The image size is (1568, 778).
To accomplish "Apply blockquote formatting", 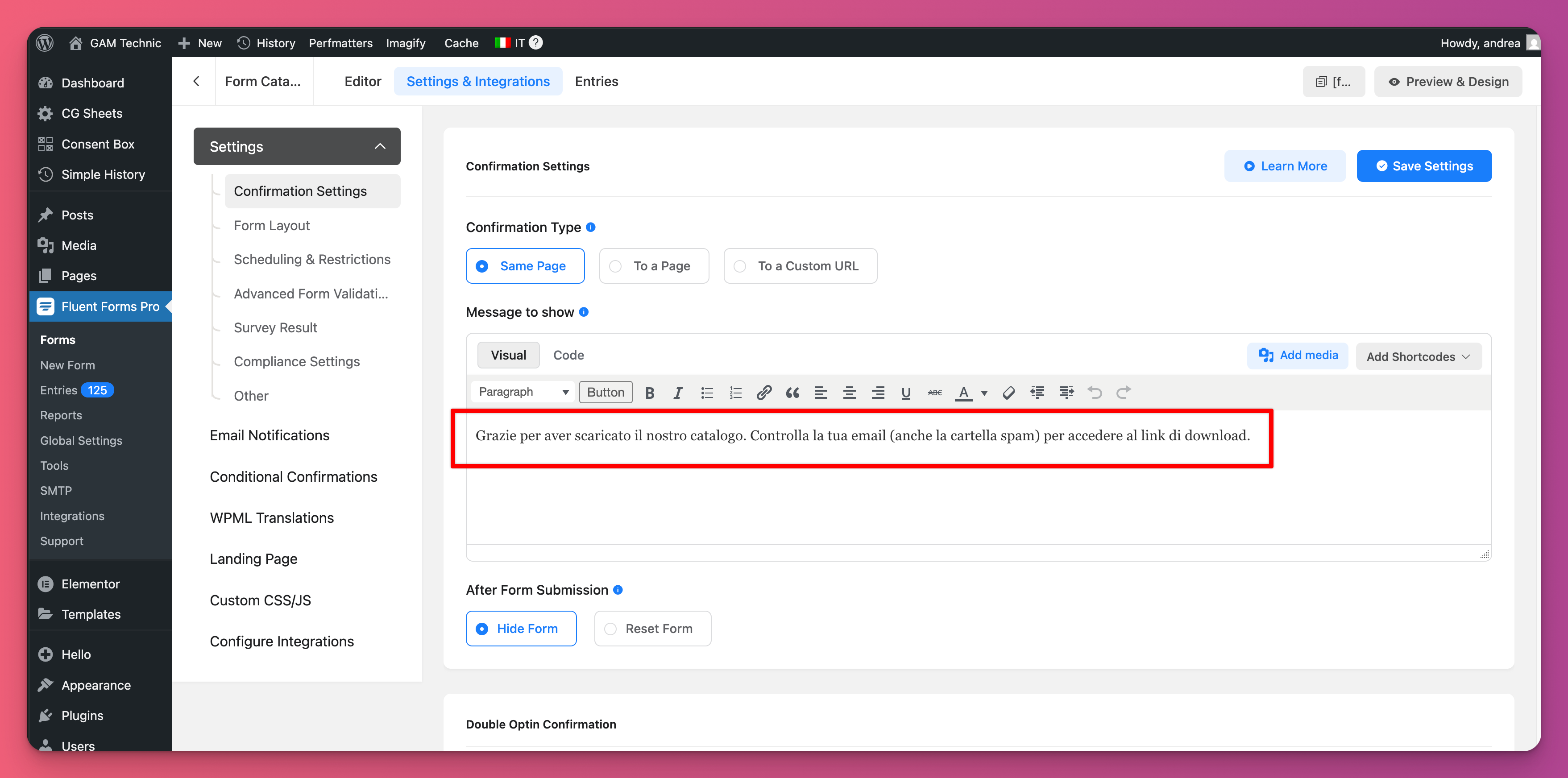I will click(792, 393).
